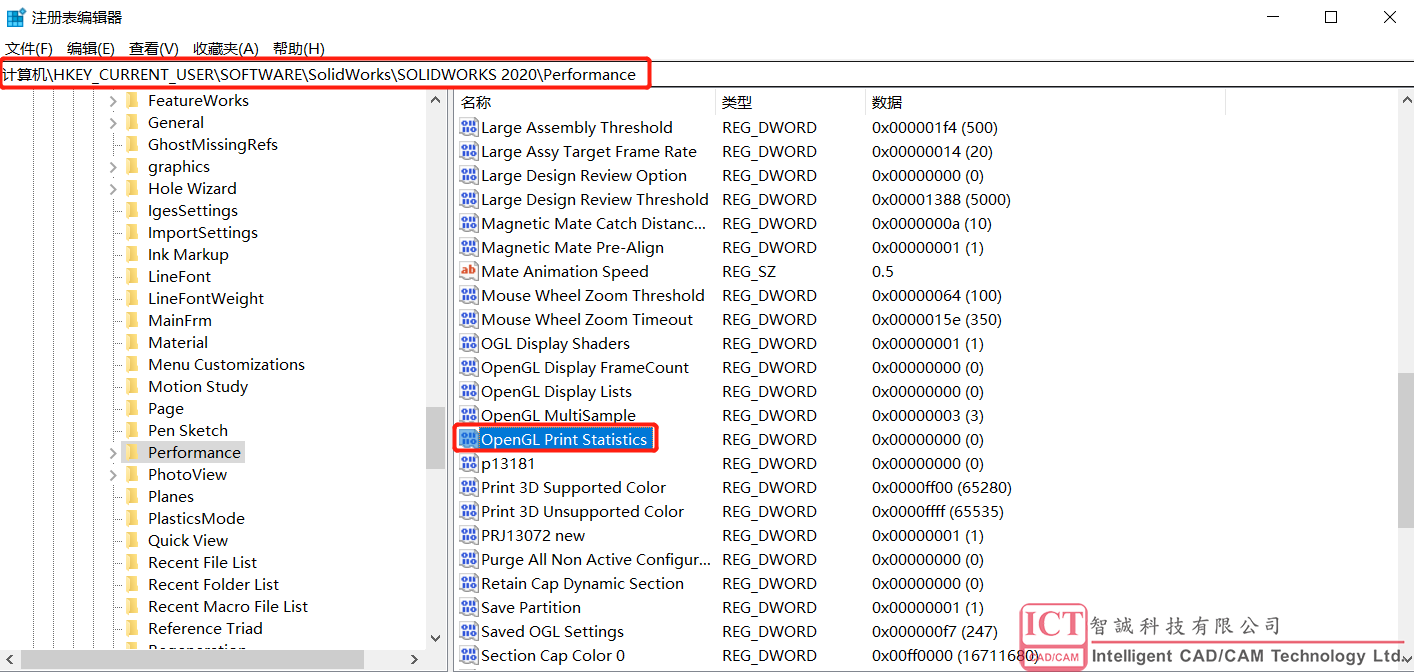
Task: Open the 文件(F) menu
Action: coord(28,48)
